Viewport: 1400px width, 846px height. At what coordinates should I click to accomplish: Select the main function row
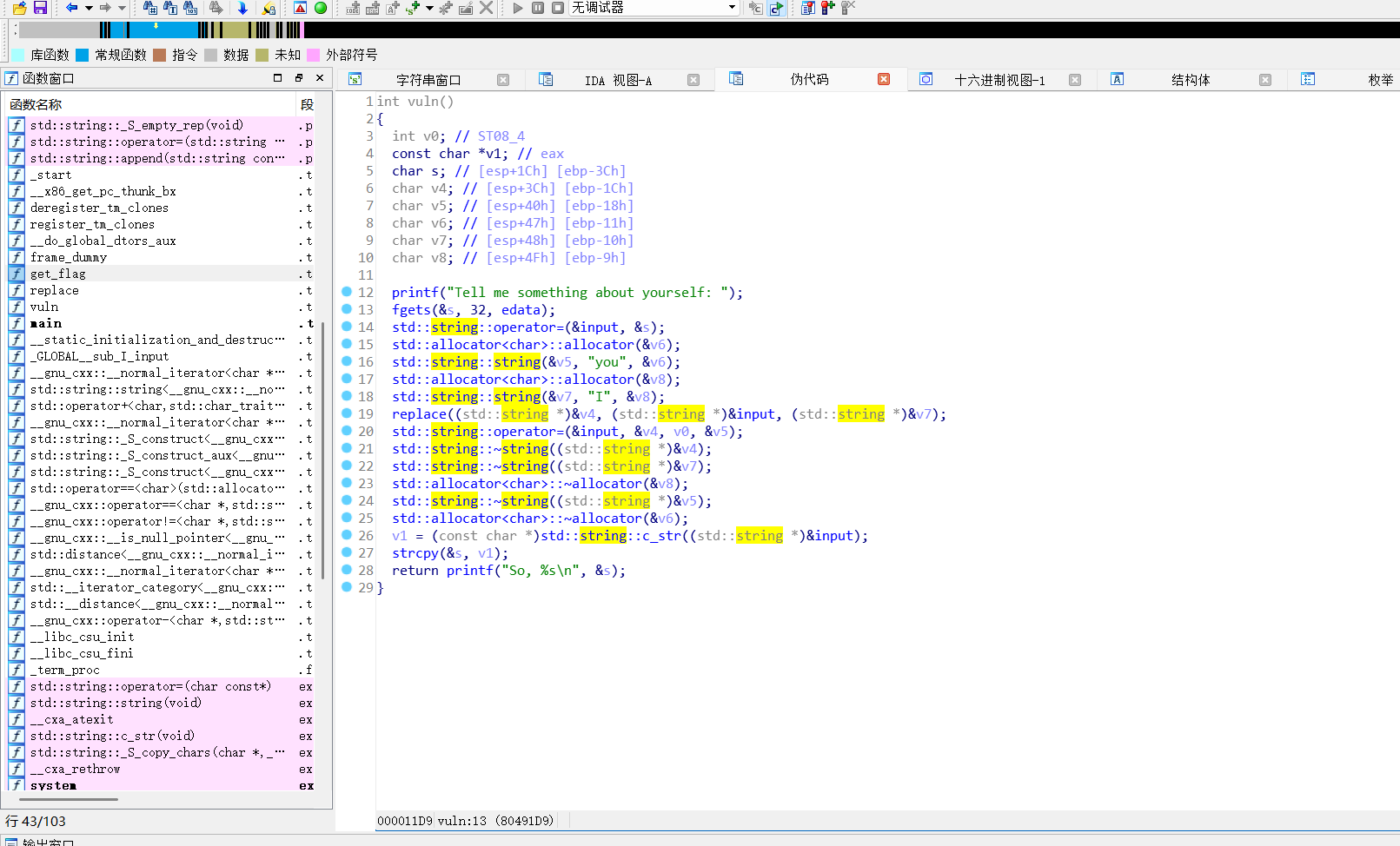(x=163, y=323)
